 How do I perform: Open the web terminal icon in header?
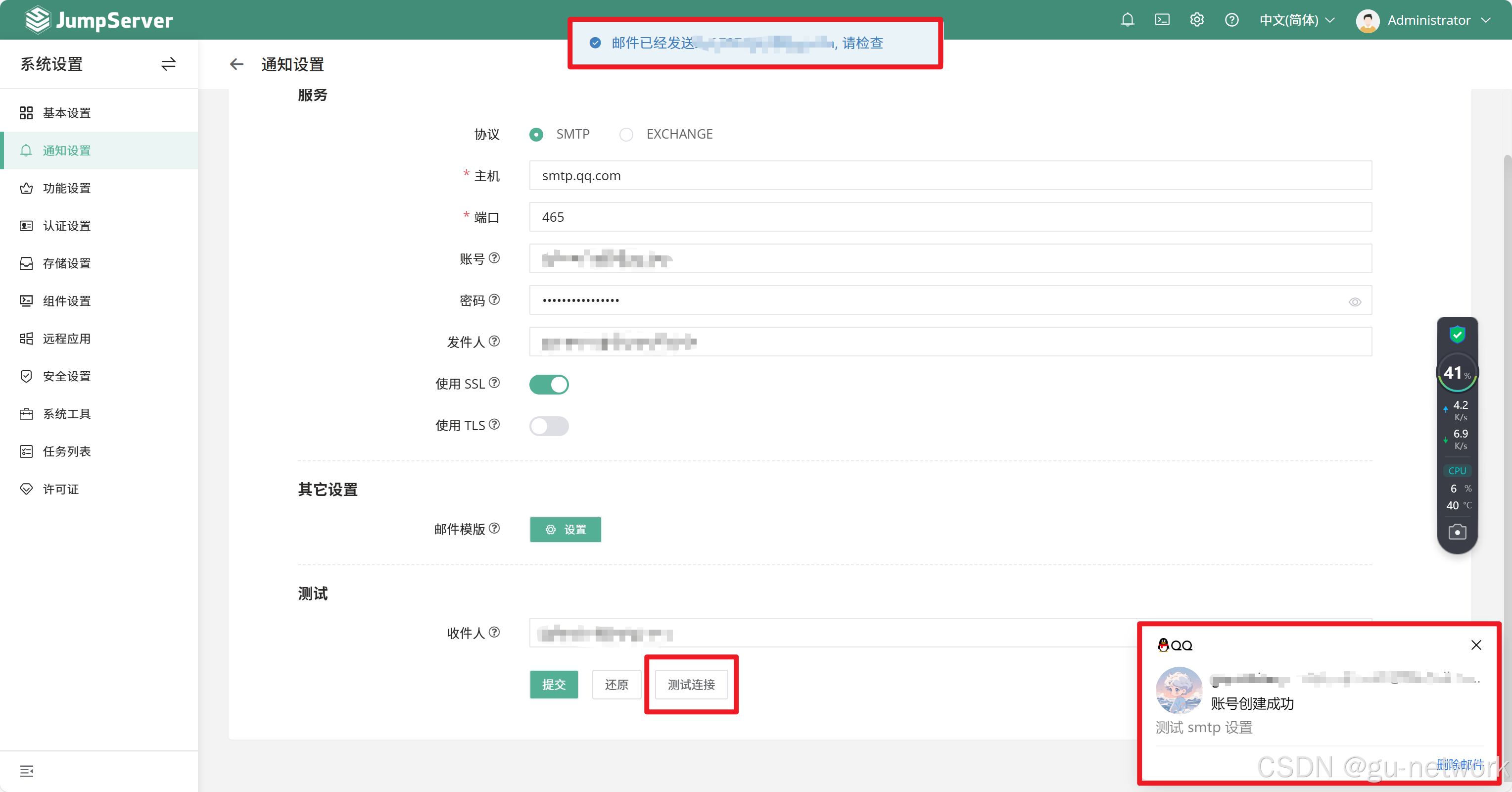point(1162,20)
